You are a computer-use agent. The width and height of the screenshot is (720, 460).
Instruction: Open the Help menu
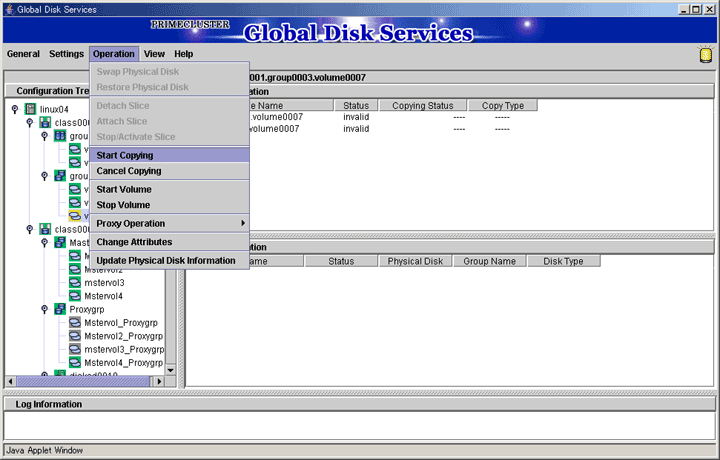click(184, 54)
